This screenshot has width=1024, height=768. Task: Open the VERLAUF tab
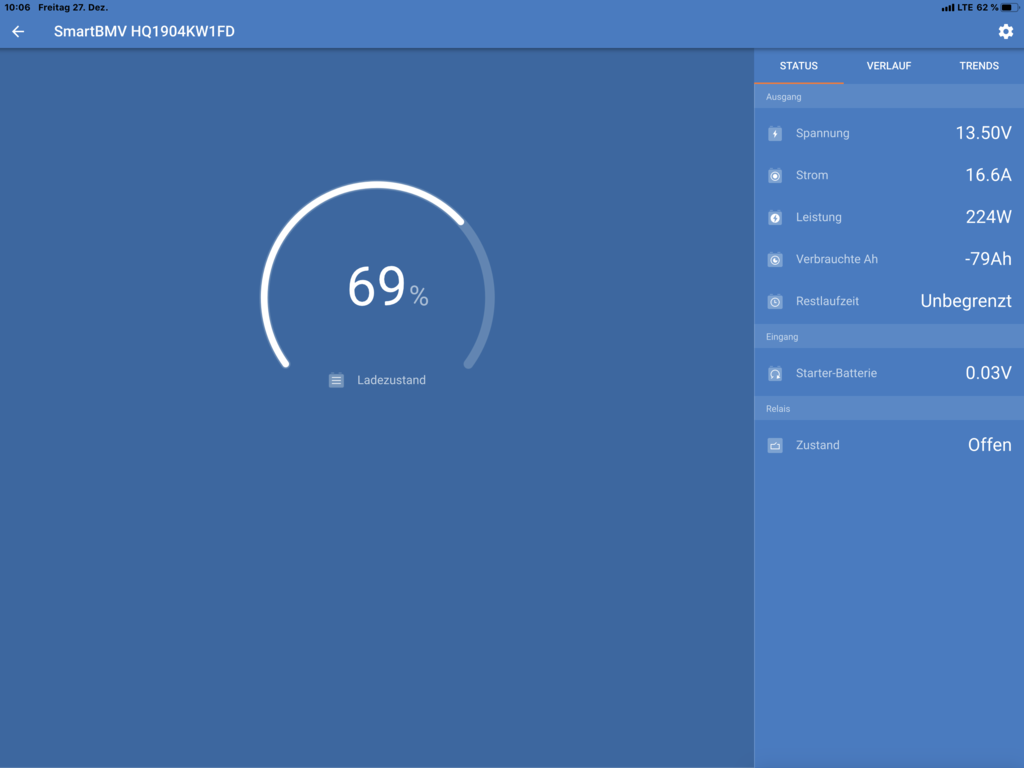tap(889, 66)
